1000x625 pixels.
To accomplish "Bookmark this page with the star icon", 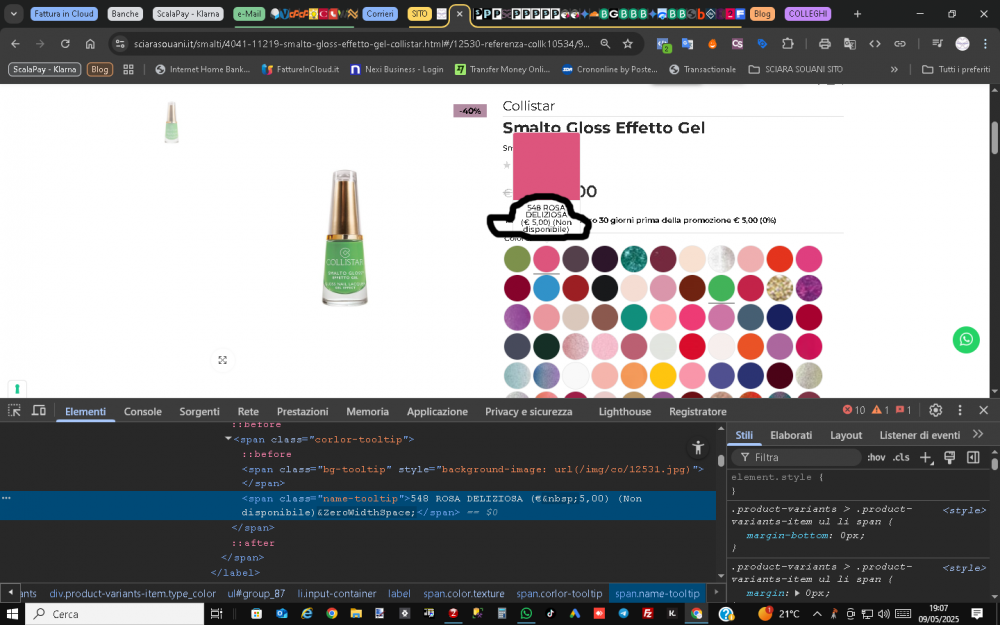I will 627,44.
